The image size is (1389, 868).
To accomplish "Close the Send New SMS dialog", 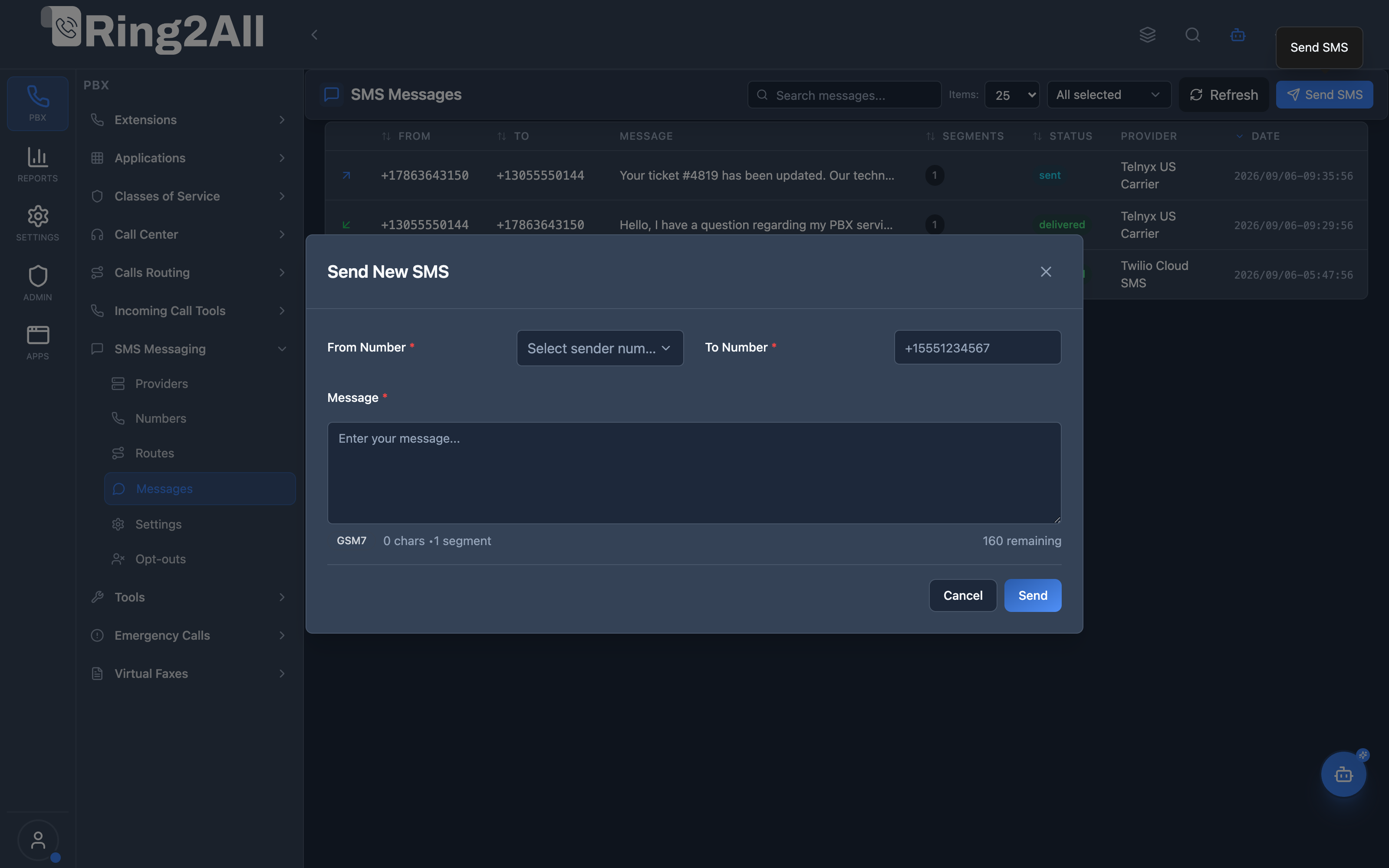I will pos(1045,272).
